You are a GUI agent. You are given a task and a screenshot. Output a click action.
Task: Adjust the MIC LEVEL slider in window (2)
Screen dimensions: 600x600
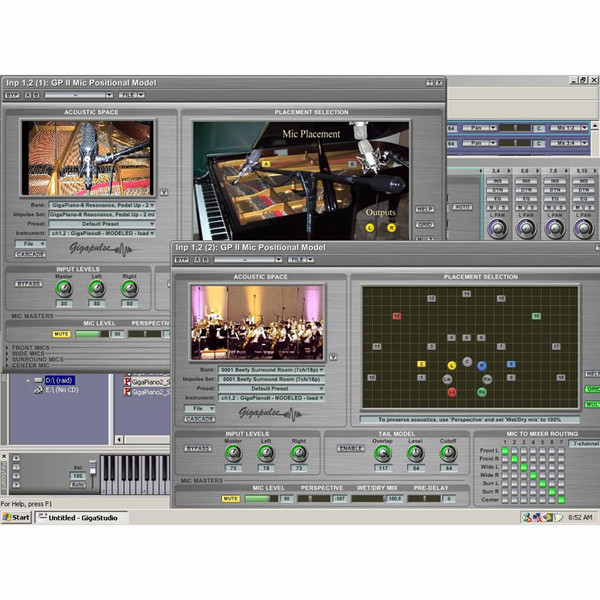261,499
